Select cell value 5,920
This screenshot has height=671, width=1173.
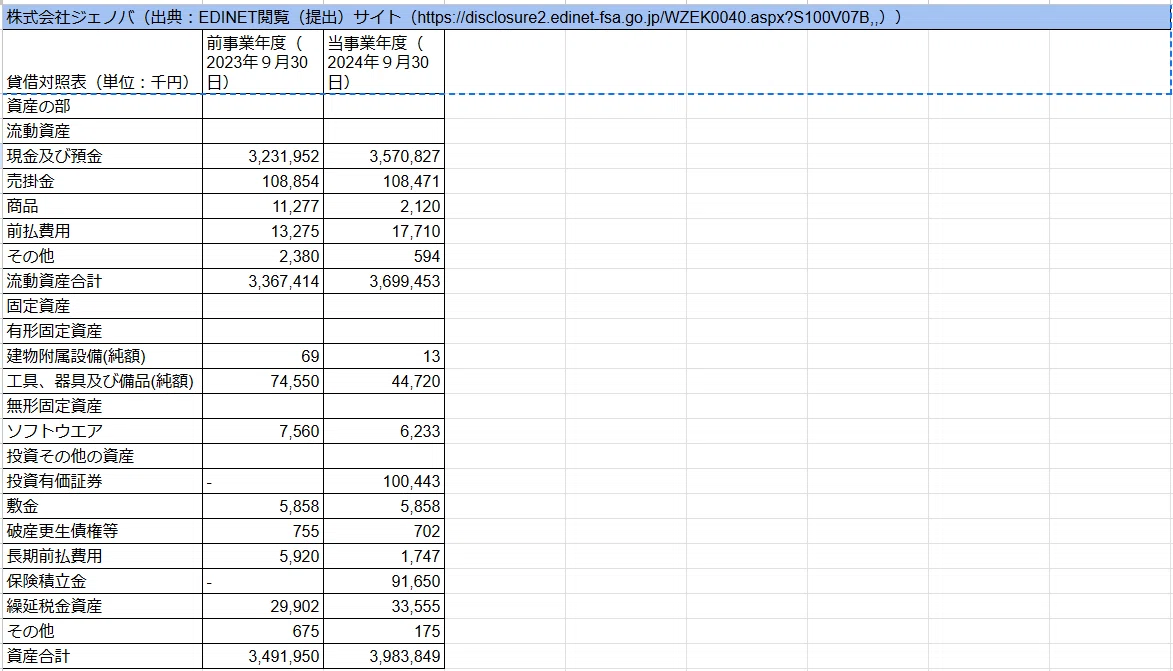[263, 557]
